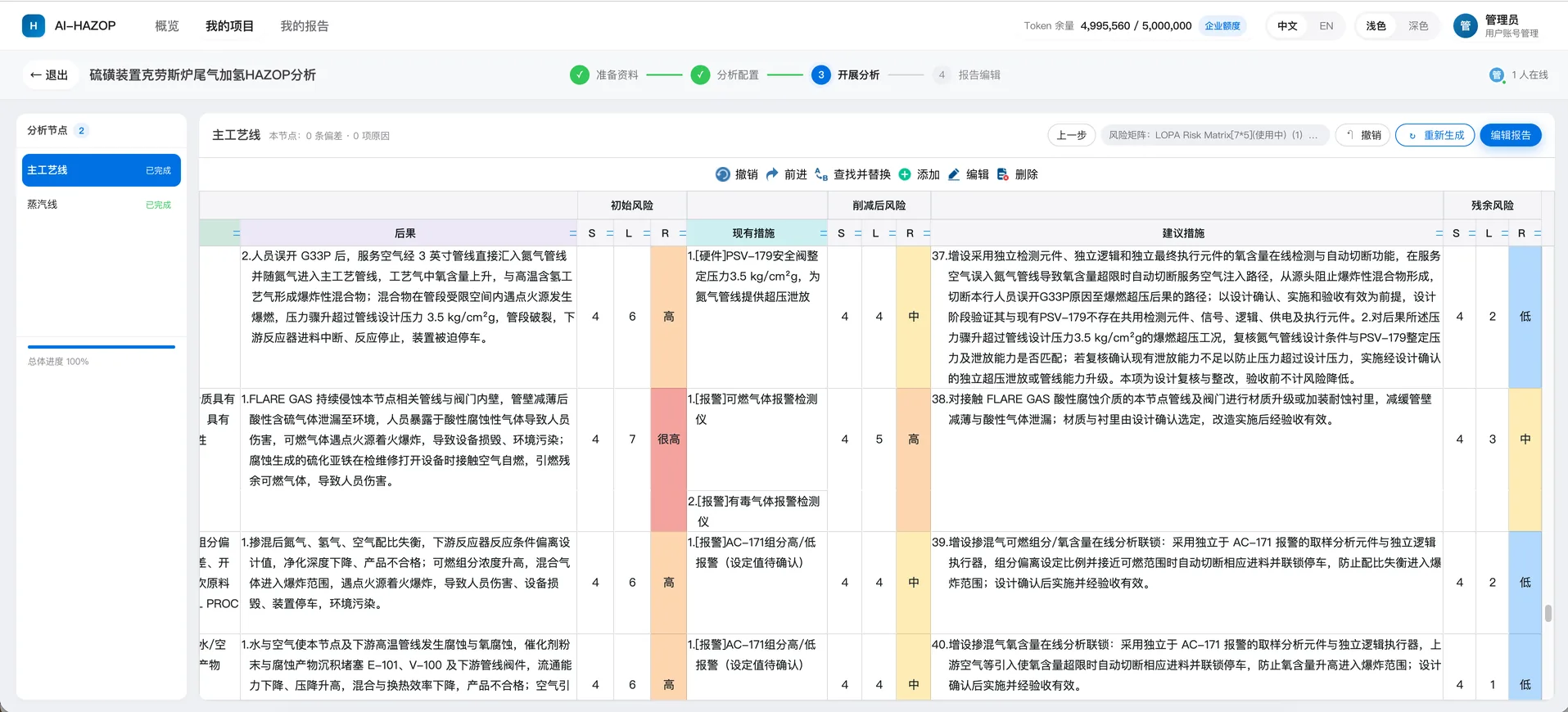Click the 撤销 button beside 重新生成

coord(1363,135)
